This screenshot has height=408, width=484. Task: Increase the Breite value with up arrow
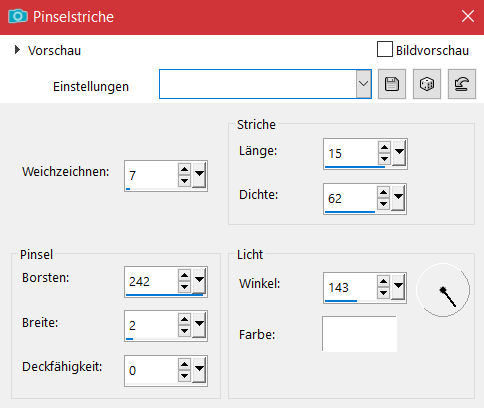click(184, 320)
